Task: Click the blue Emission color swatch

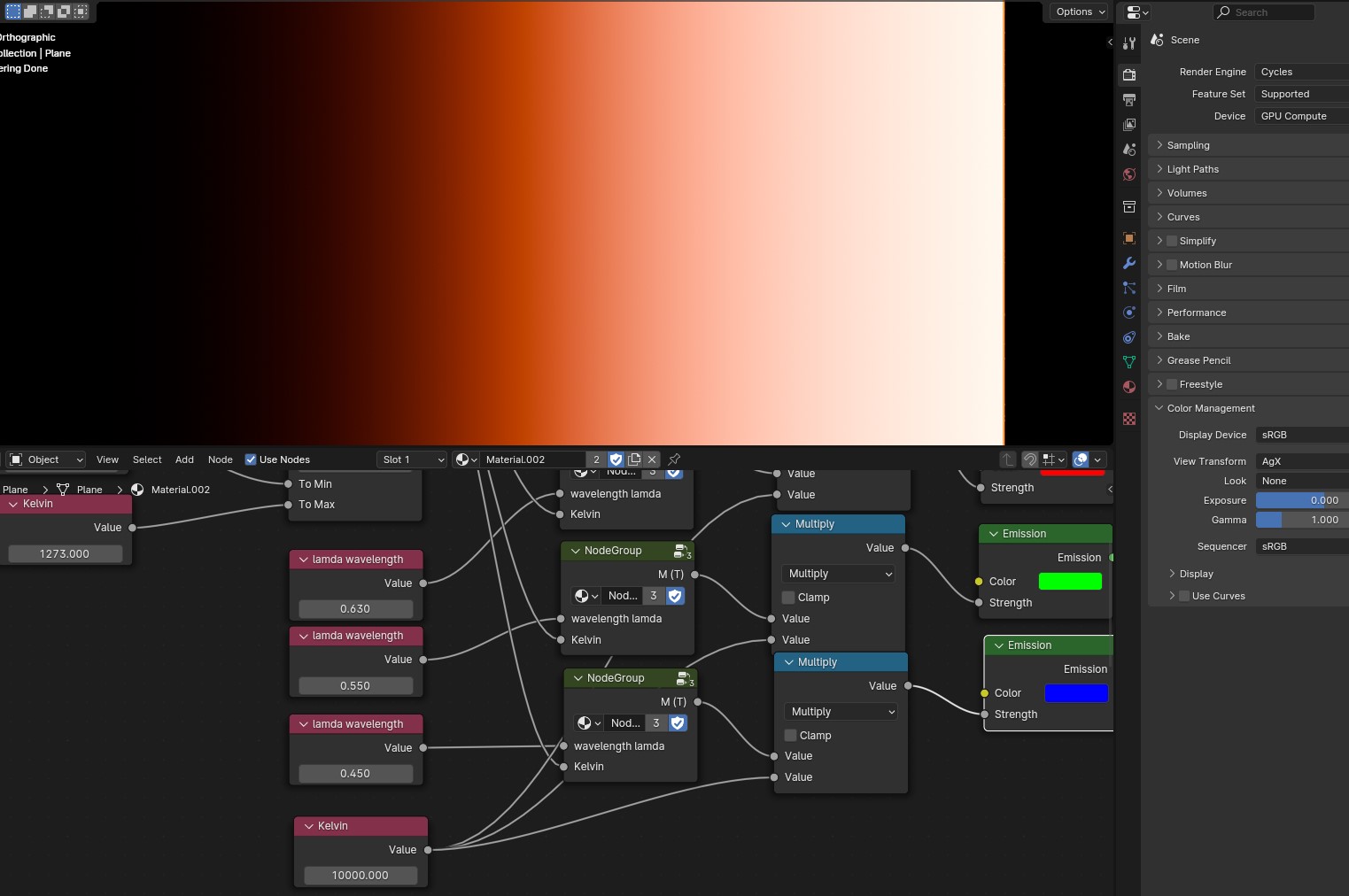Action: pyautogui.click(x=1076, y=693)
